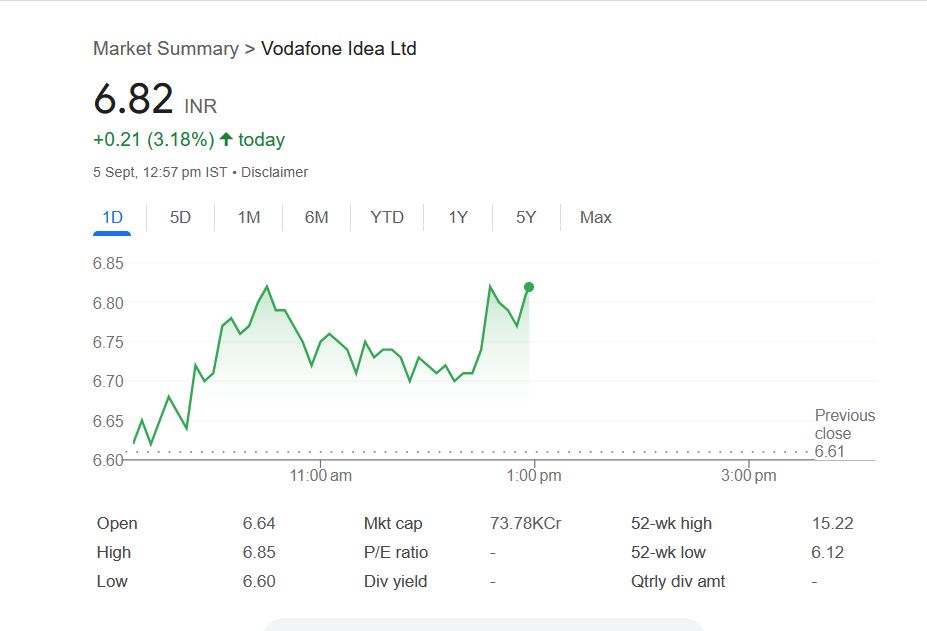Switch to the 5D chart tab
Screen dimensions: 927x631
click(180, 217)
